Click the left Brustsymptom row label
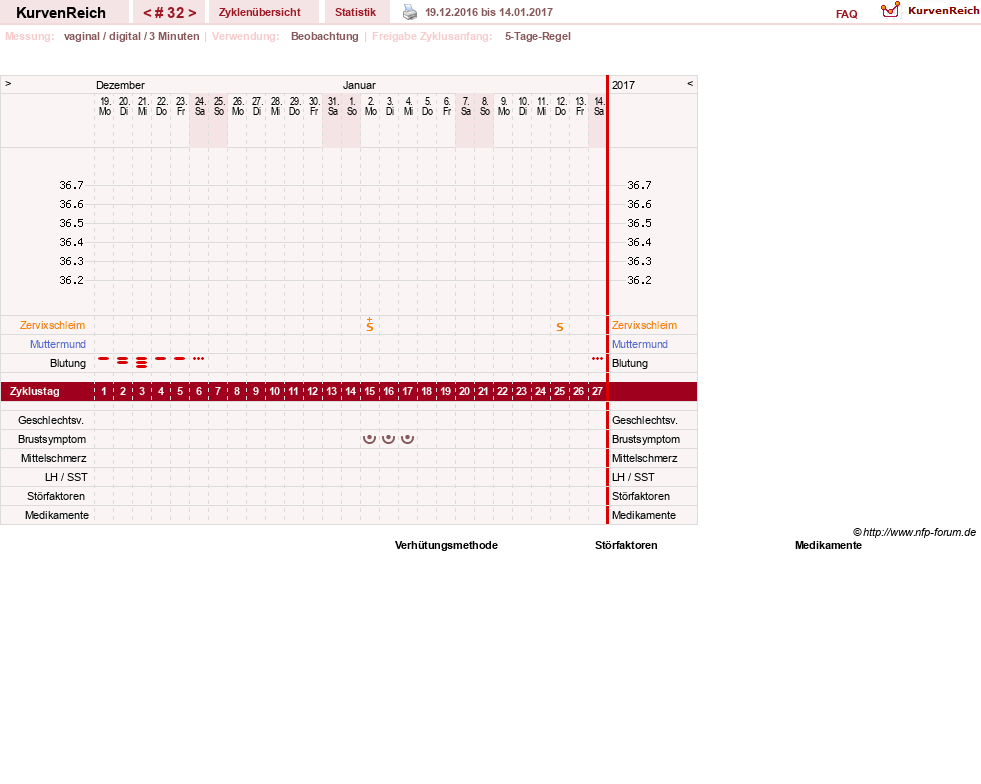Image resolution: width=981 pixels, height=784 pixels. pyautogui.click(x=52, y=439)
